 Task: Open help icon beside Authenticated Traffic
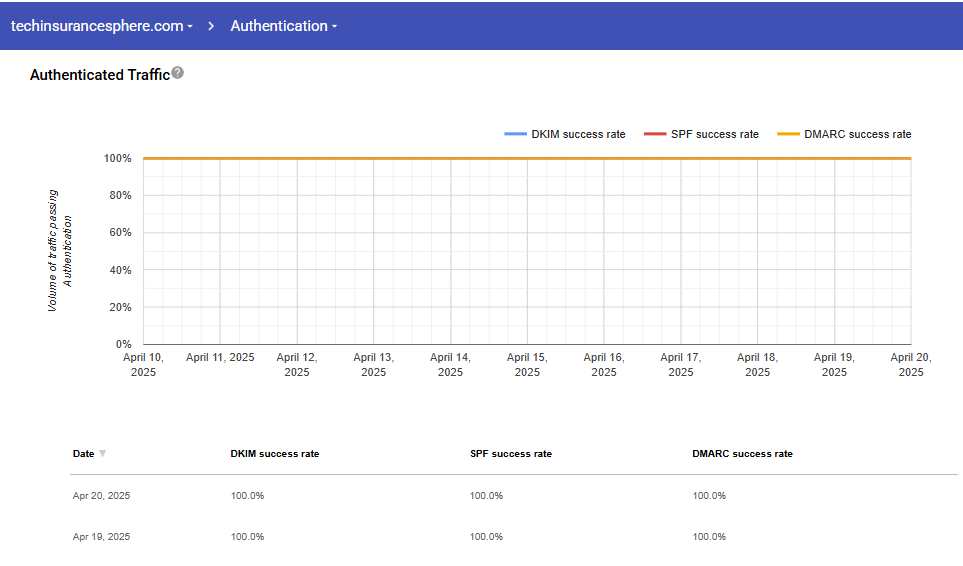point(177,73)
